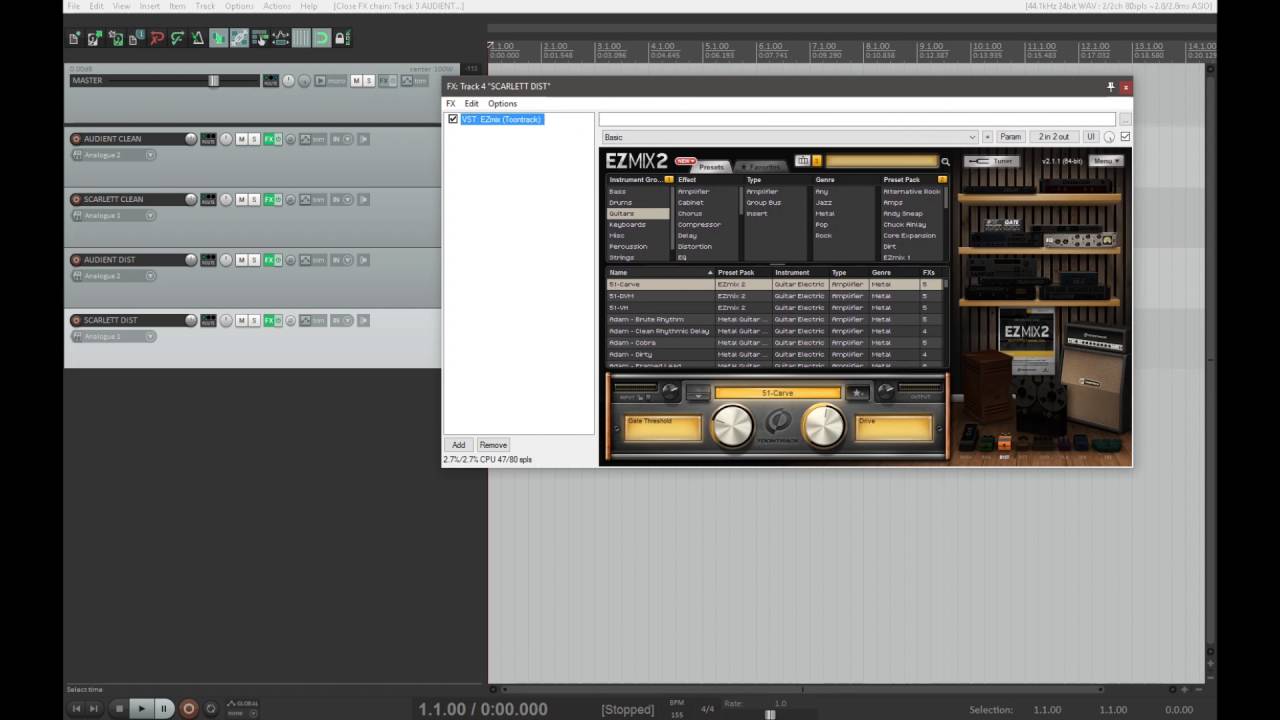
Task: Open the EZmix Menu dropdown
Action: tap(1106, 161)
